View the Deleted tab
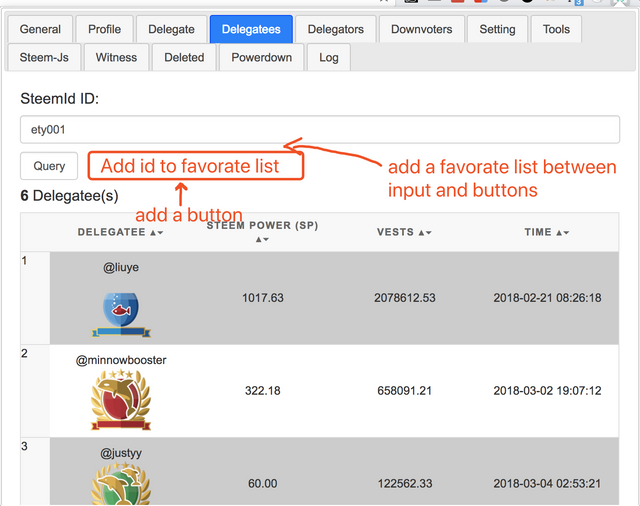640x506 pixels. [x=184, y=58]
